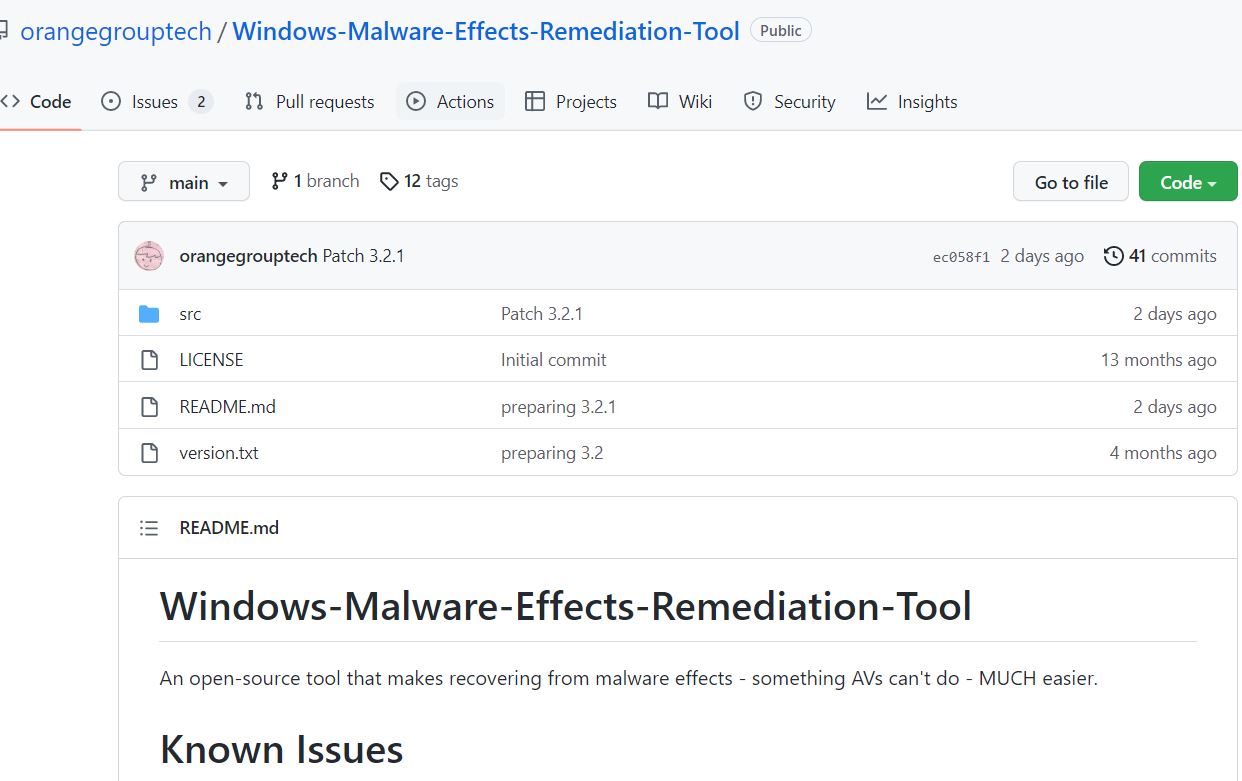Click the Issues count badge 2
Image resolution: width=1242 pixels, height=781 pixels.
pos(201,101)
